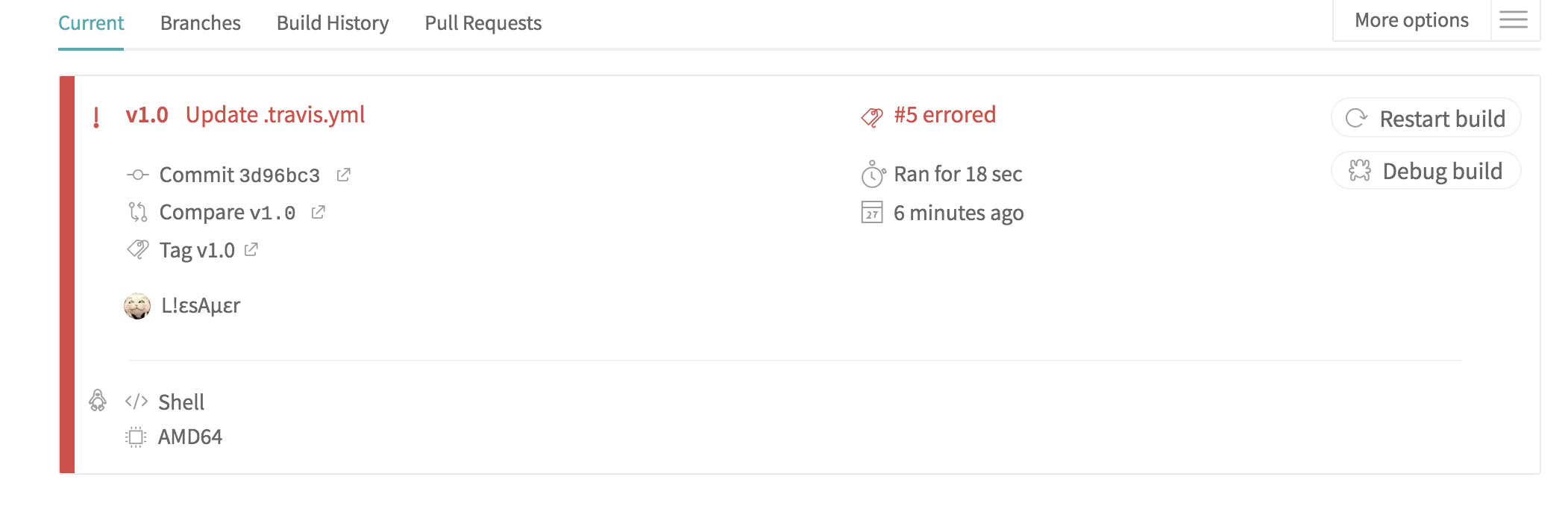This screenshot has height=509, width=1568.
Task: Click the calendar icon by 6 minutes ago
Action: tap(872, 213)
